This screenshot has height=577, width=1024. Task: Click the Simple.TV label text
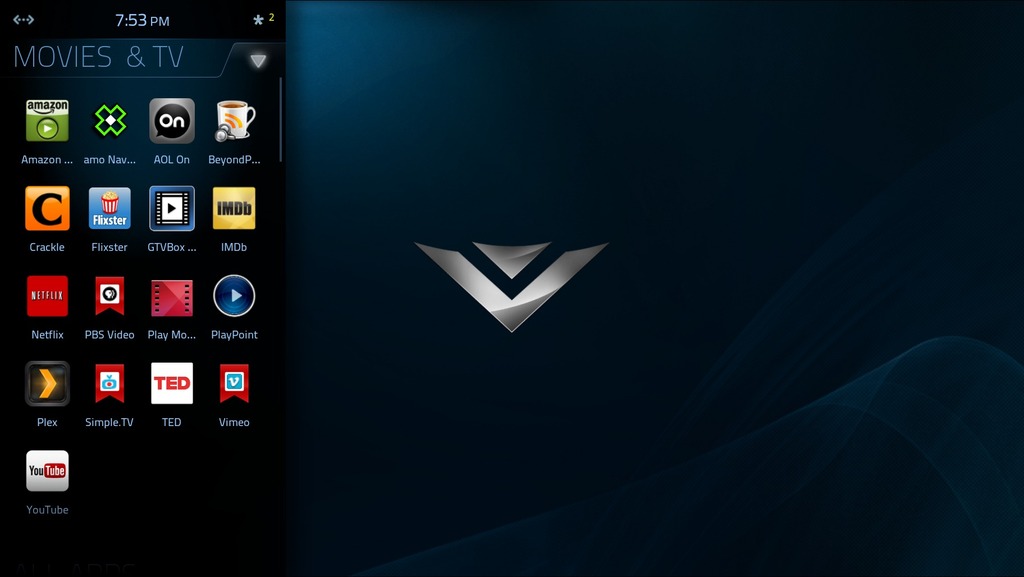click(x=110, y=422)
